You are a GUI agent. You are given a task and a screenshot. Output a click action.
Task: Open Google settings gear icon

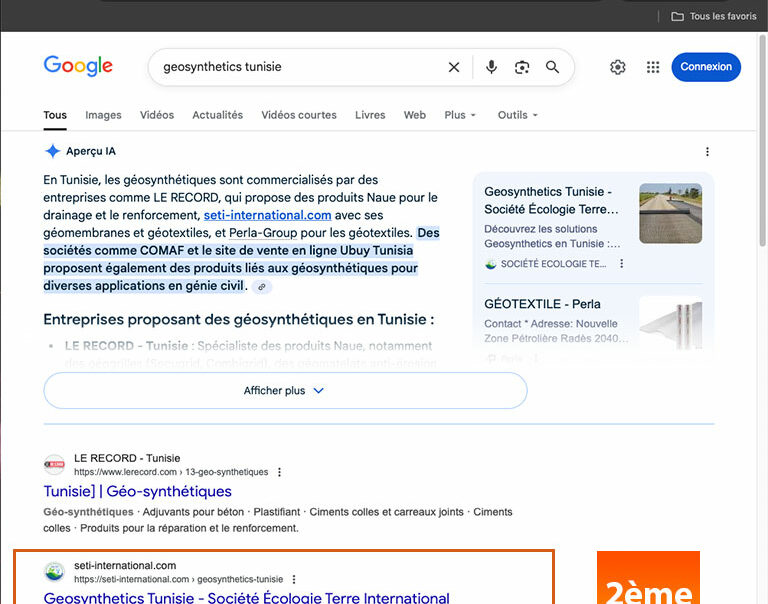(618, 67)
